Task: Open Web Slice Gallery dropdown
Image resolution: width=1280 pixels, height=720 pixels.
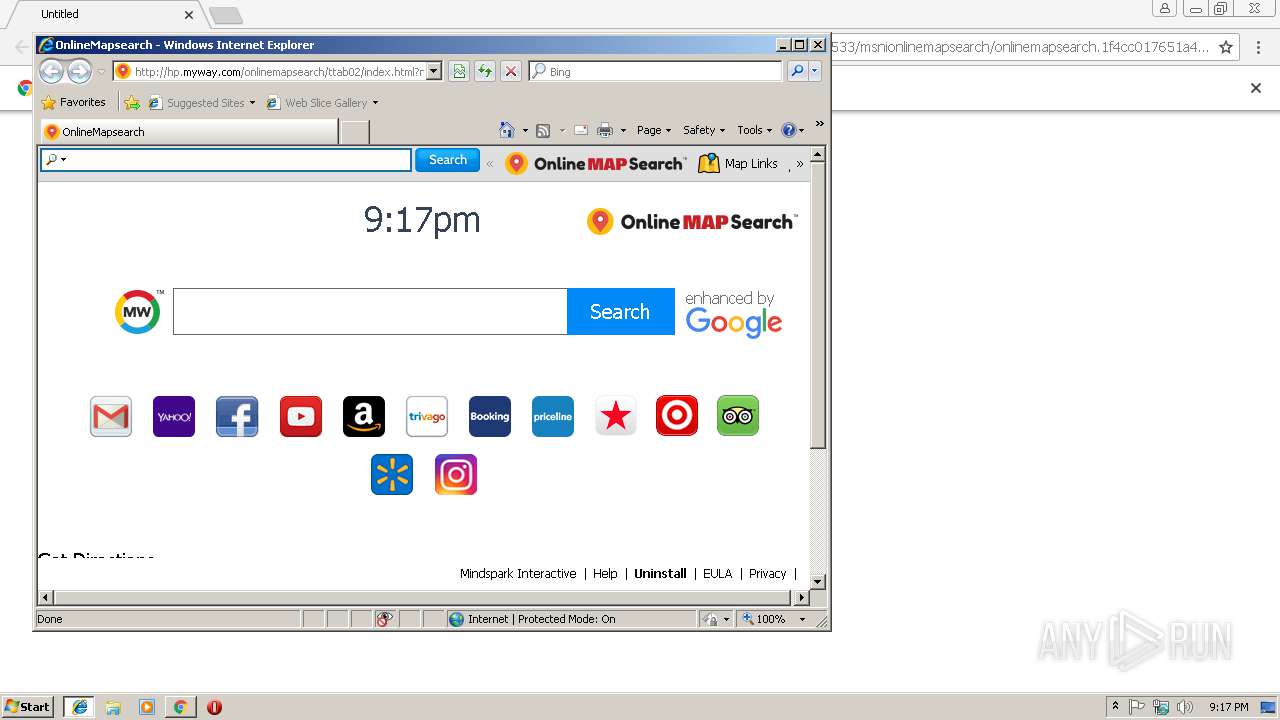Action: coord(375,103)
